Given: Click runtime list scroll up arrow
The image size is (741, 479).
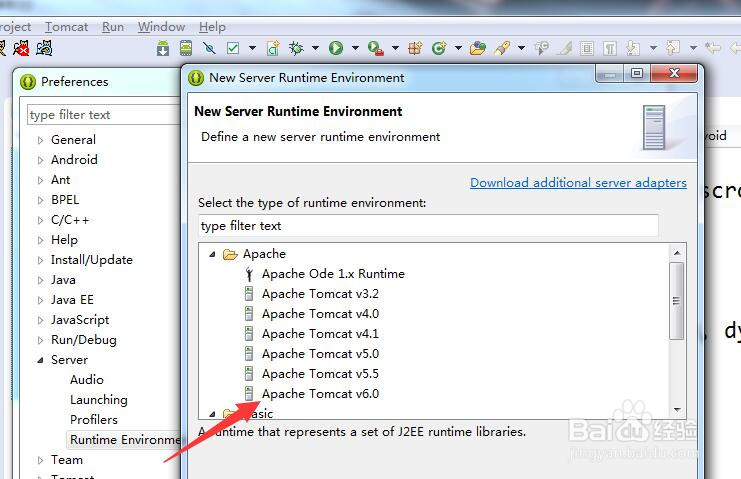Looking at the screenshot, I should click(677, 253).
